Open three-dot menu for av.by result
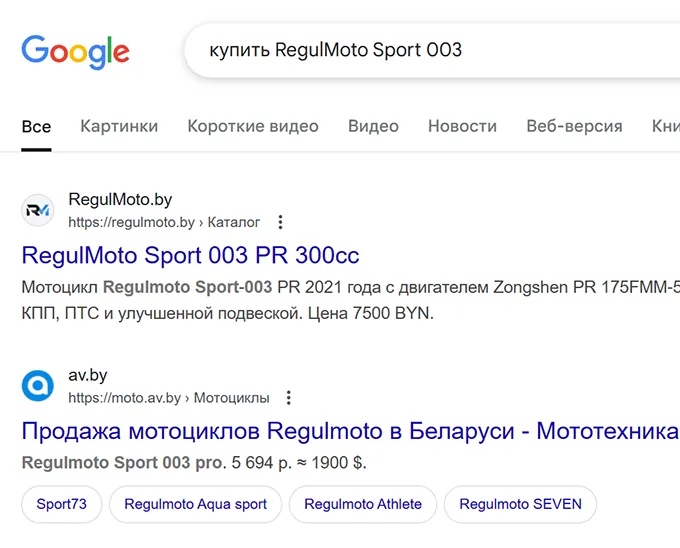Image resolution: width=680 pixels, height=548 pixels. point(289,398)
